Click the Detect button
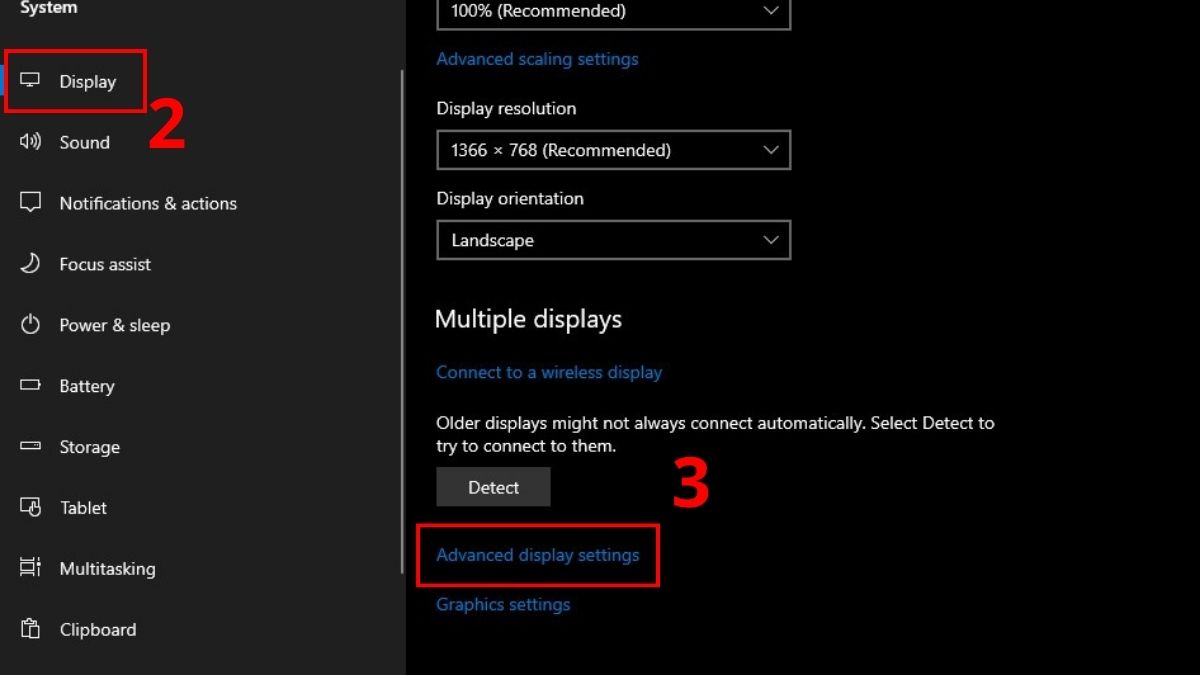The width and height of the screenshot is (1200, 675). click(x=494, y=487)
